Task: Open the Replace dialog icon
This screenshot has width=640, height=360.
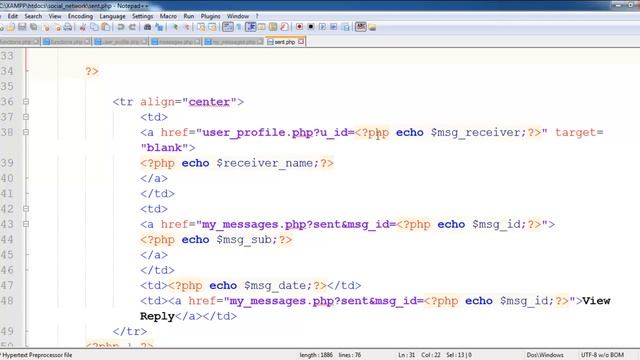Action: tap(159, 27)
